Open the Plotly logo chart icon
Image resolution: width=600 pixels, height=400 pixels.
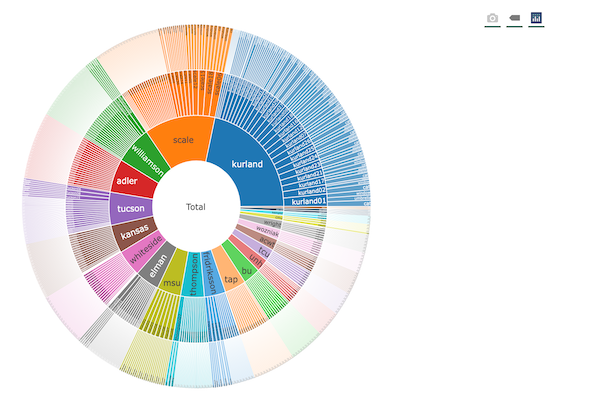coord(537,18)
